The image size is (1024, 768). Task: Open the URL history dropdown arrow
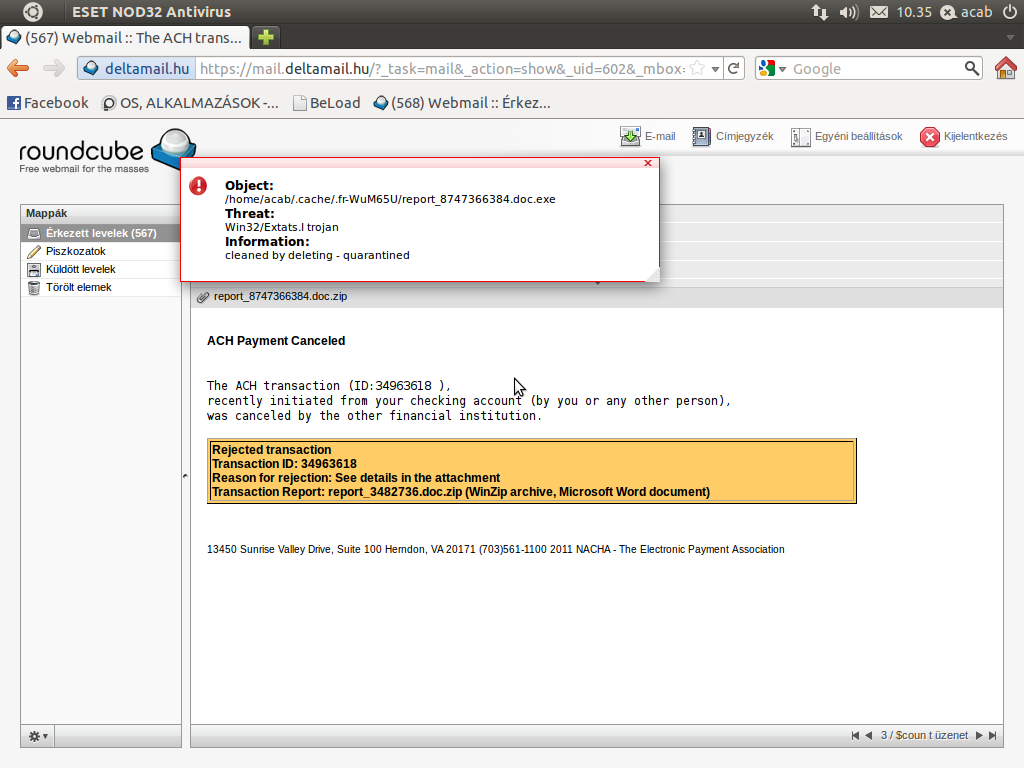(715, 69)
